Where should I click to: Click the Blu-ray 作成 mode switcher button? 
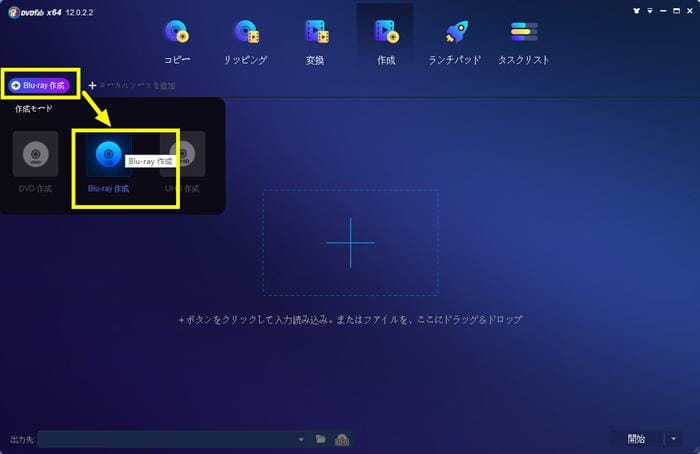pos(39,85)
